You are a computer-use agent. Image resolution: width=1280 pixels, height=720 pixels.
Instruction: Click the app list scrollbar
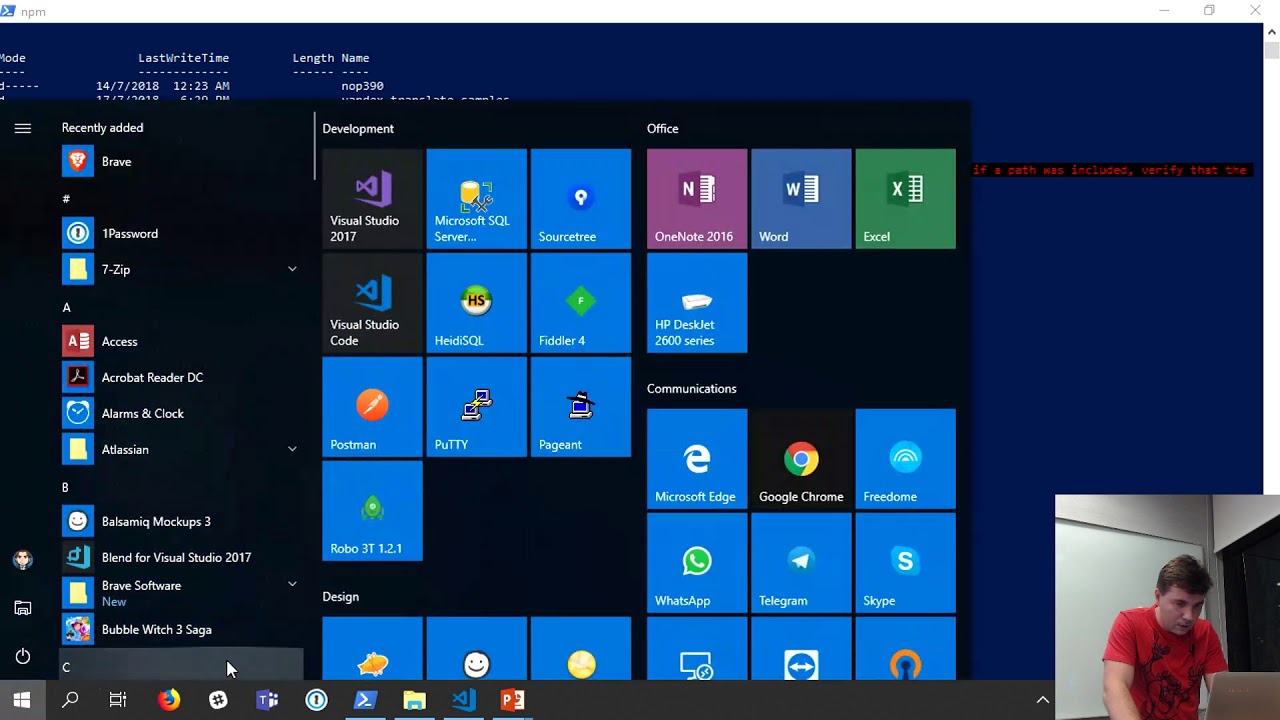314,147
